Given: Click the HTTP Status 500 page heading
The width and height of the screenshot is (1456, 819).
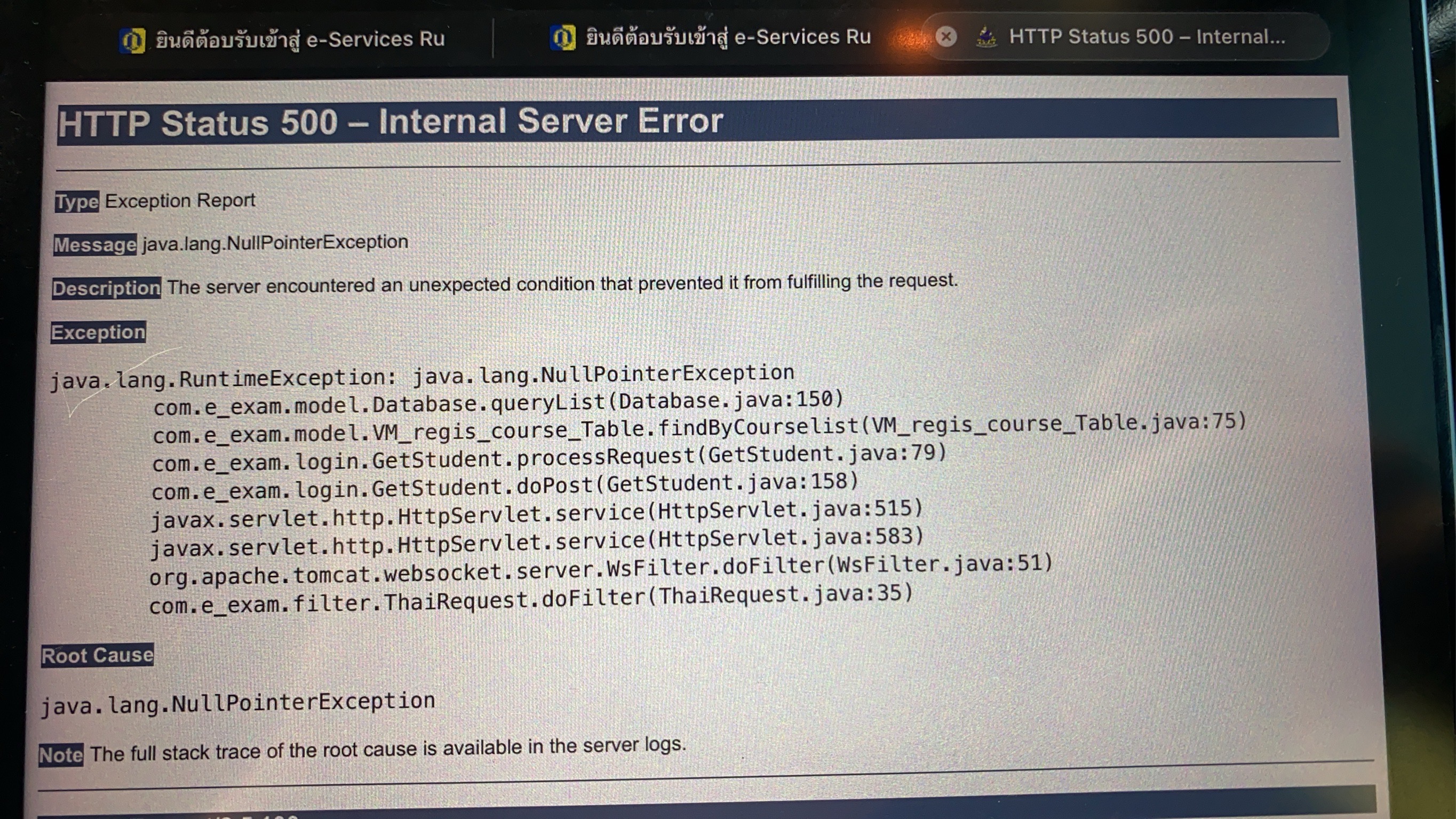Looking at the screenshot, I should coord(391,122).
